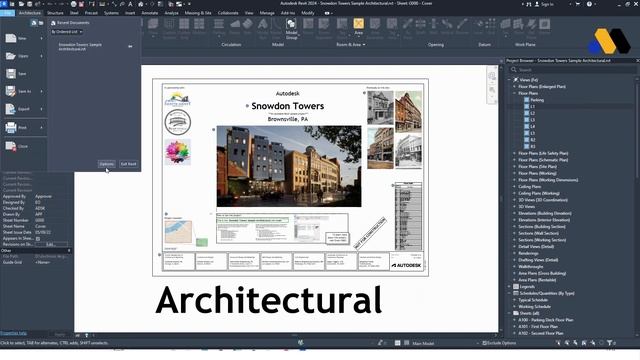Click the Options button in File menu

(x=107, y=164)
